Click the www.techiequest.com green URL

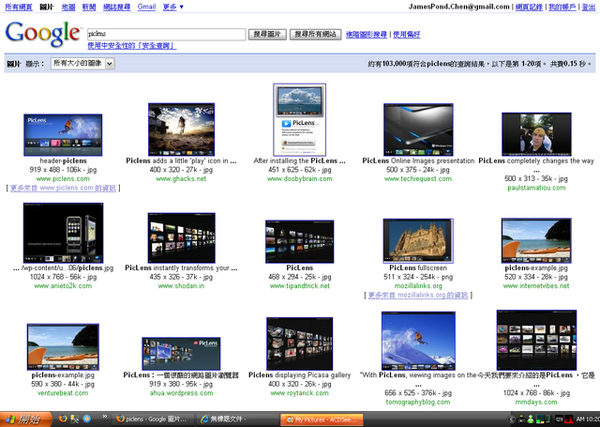point(418,179)
